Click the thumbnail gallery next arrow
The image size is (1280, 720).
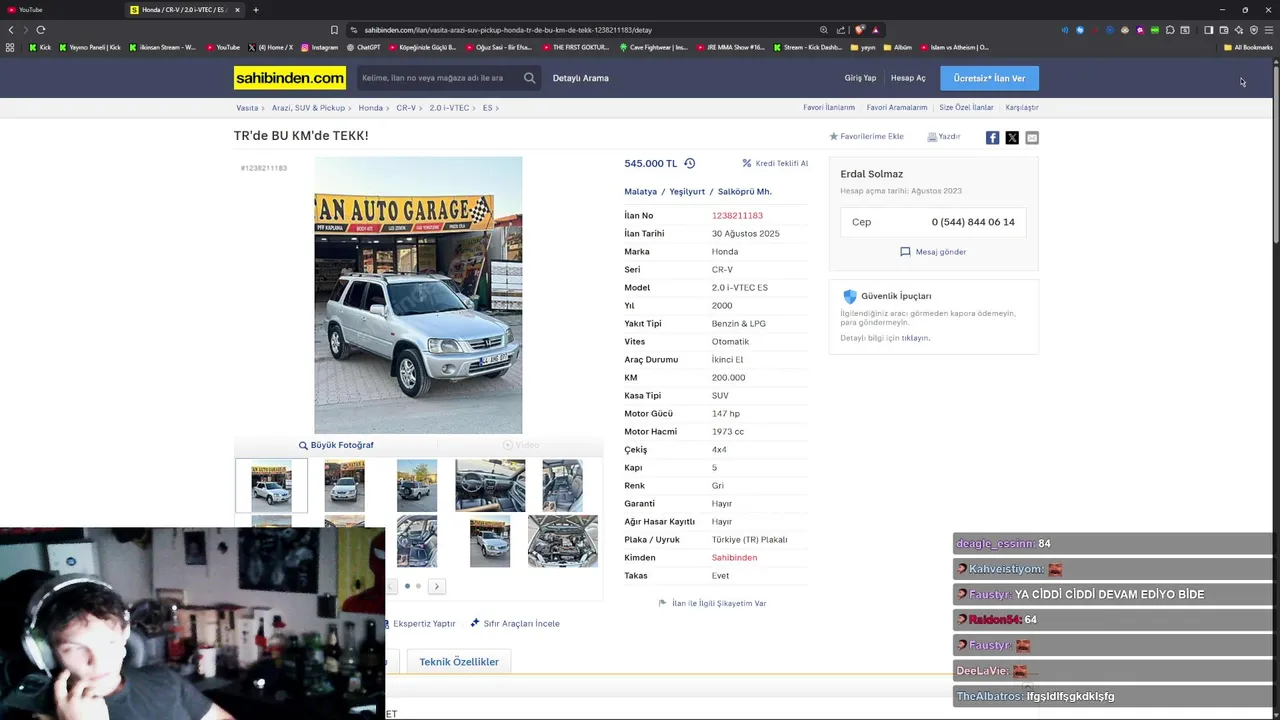(x=437, y=586)
